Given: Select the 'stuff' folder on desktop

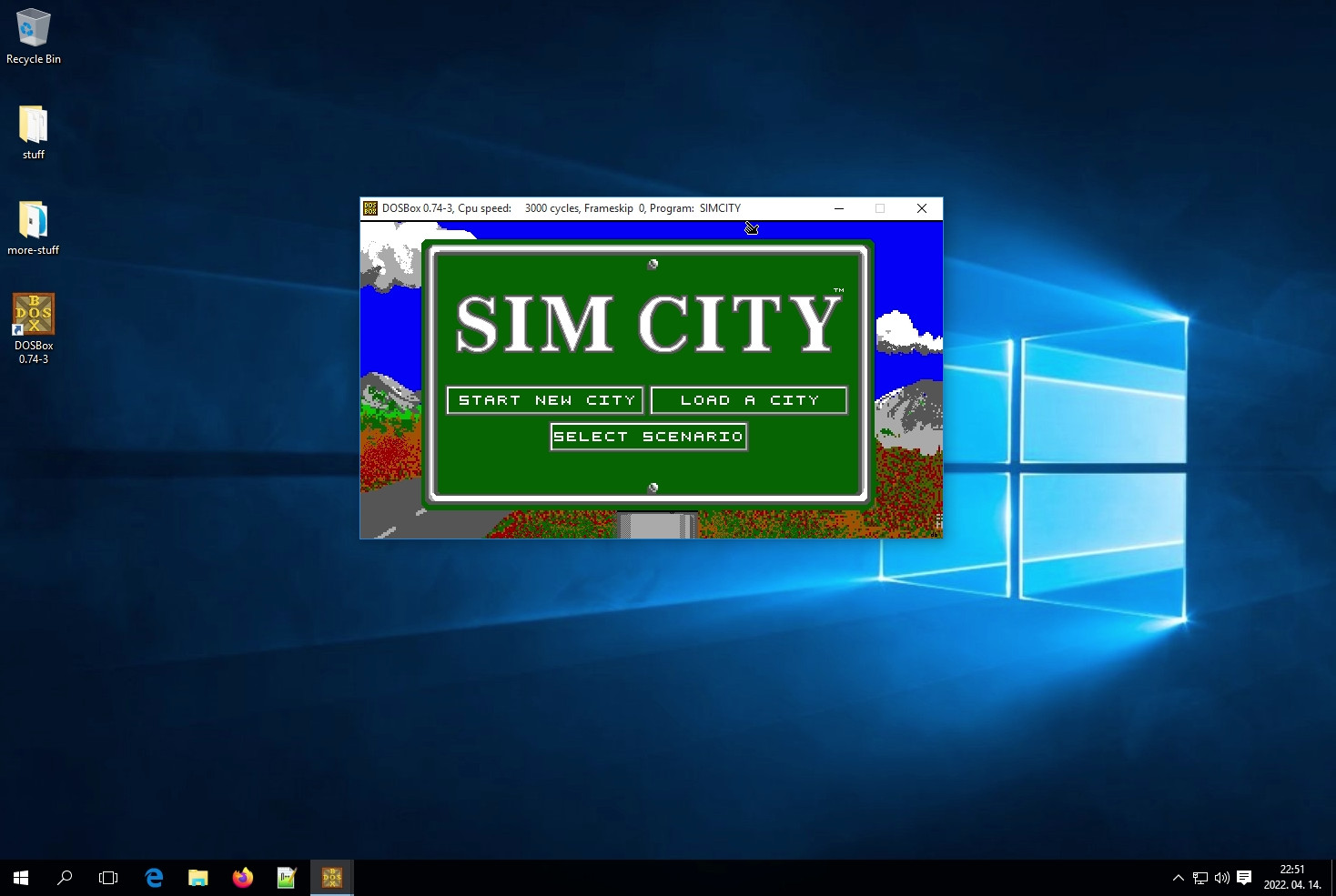Looking at the screenshot, I should click(34, 132).
